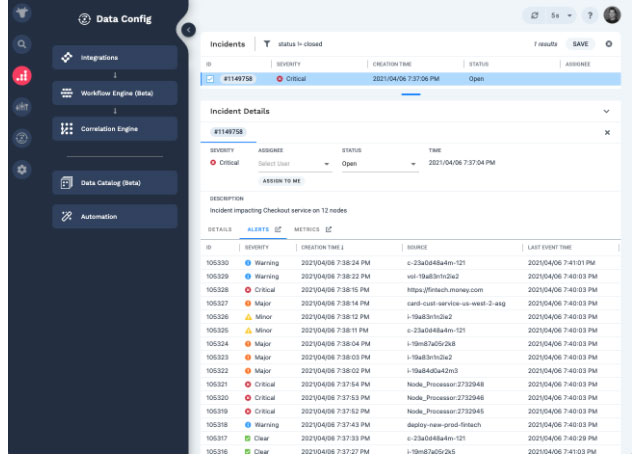Click source card-cust-service-us-west-2-asg
Viewport: 644px width, 466px height.
point(456,303)
